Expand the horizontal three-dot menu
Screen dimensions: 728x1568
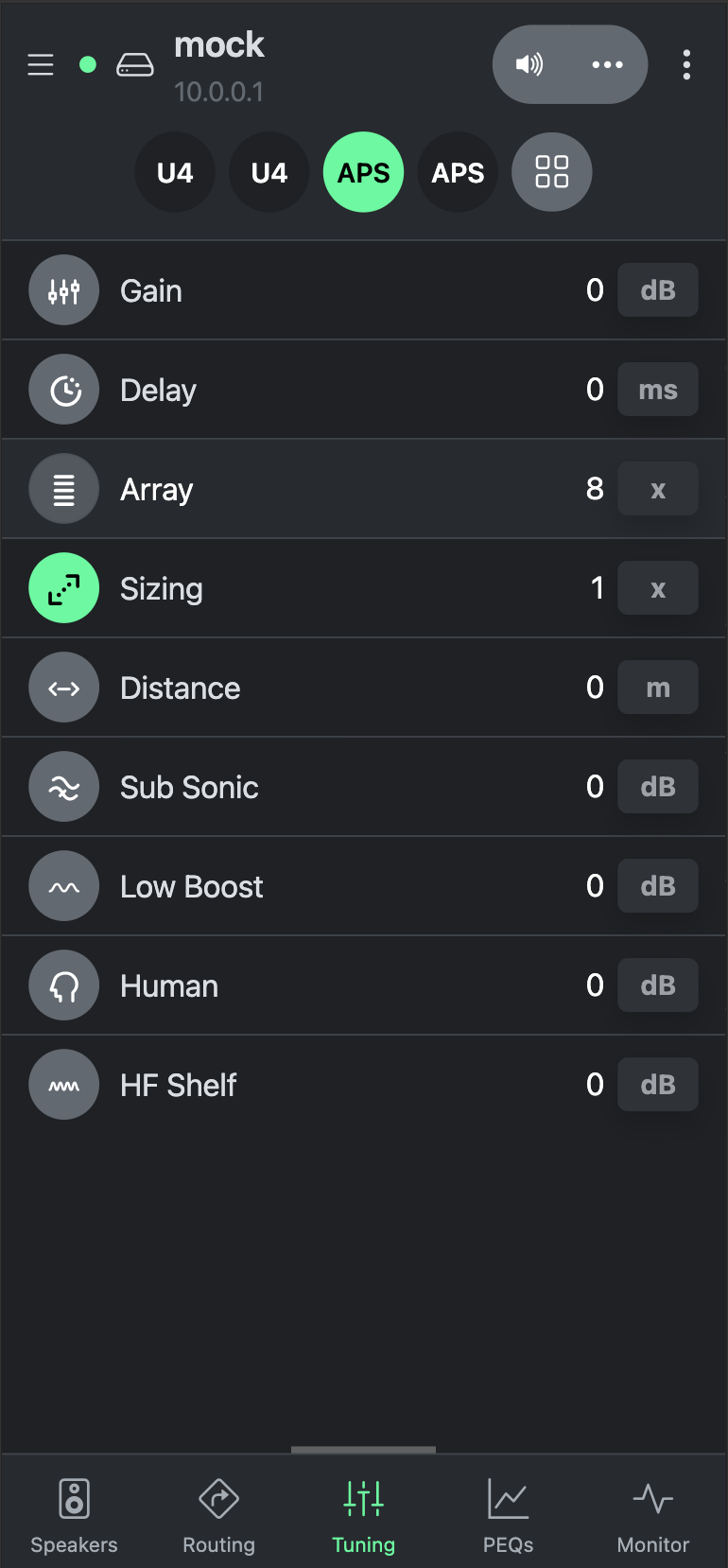click(x=607, y=64)
